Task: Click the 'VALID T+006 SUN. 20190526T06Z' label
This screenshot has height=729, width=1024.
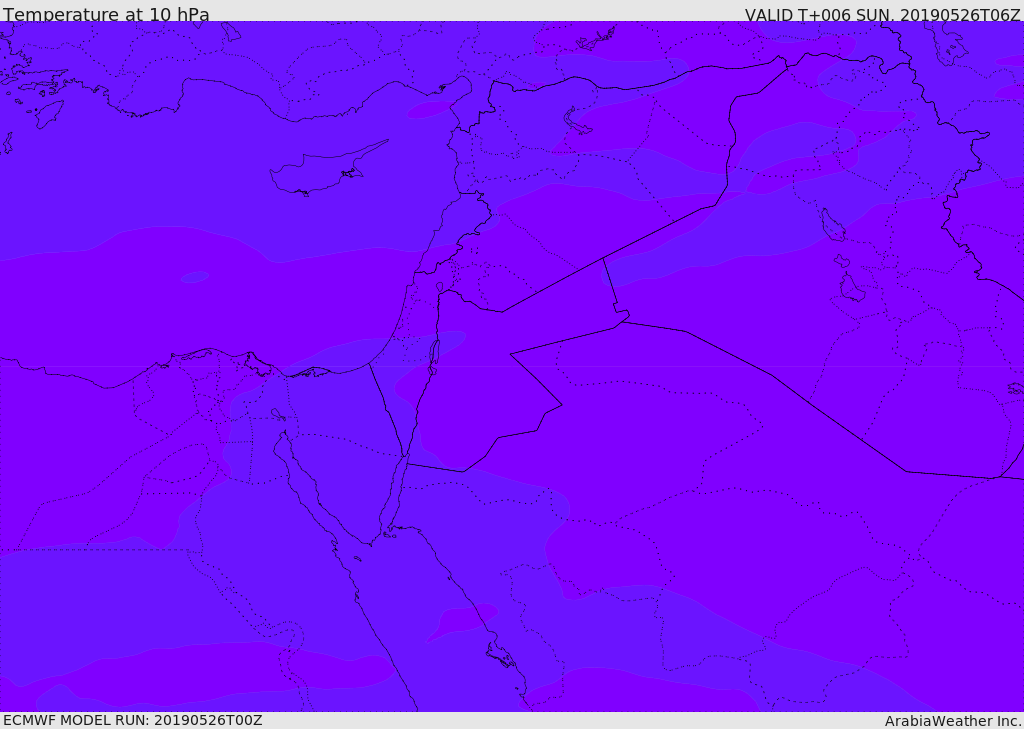Action: 882,14
